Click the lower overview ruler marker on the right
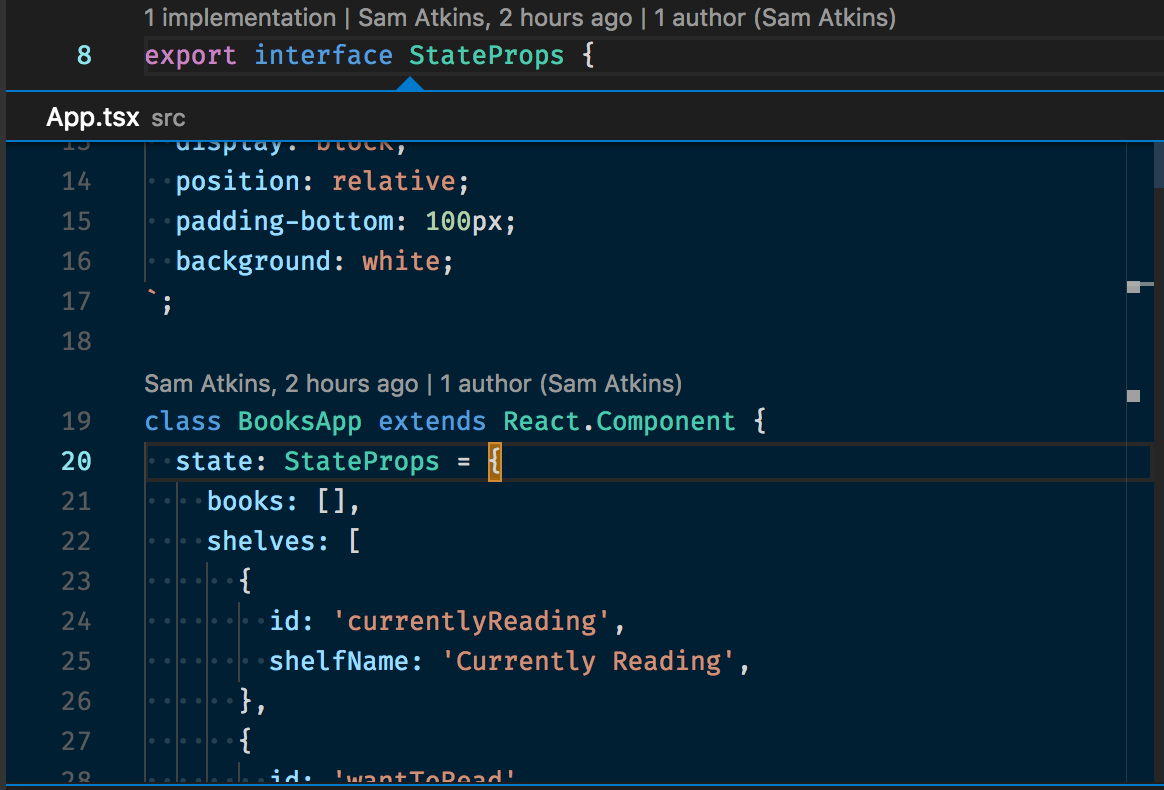The height and width of the screenshot is (790, 1164). (x=1135, y=394)
